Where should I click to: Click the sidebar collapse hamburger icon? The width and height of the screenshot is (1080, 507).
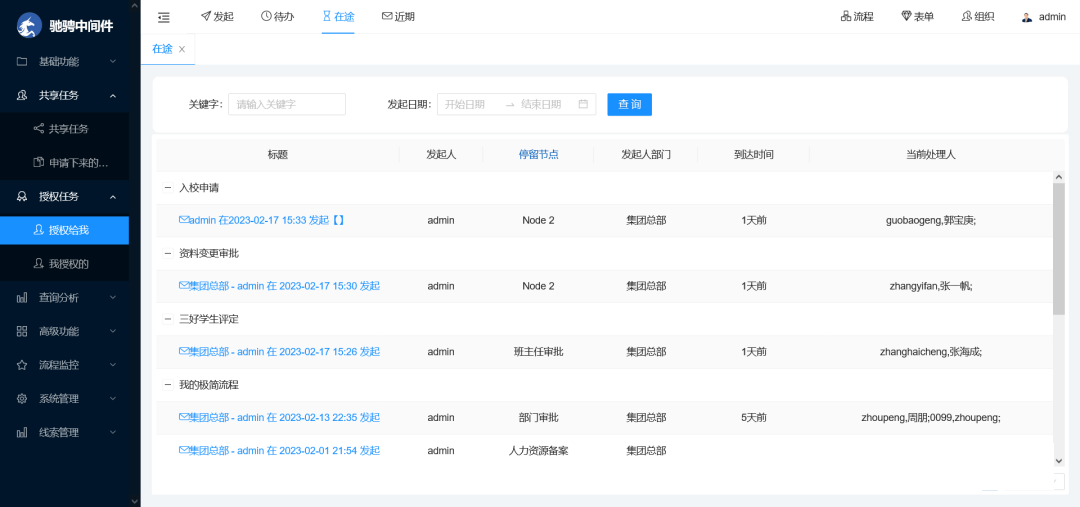164,17
